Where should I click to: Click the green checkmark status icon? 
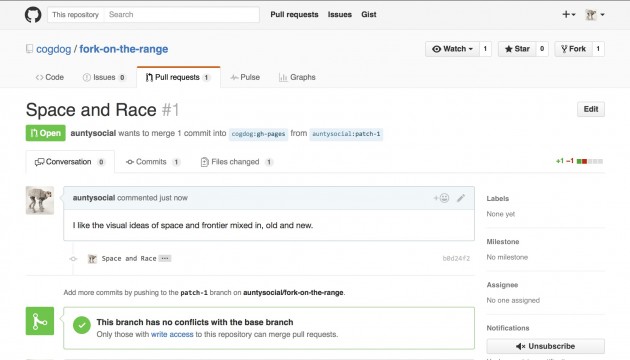pyautogui.click(x=82, y=325)
